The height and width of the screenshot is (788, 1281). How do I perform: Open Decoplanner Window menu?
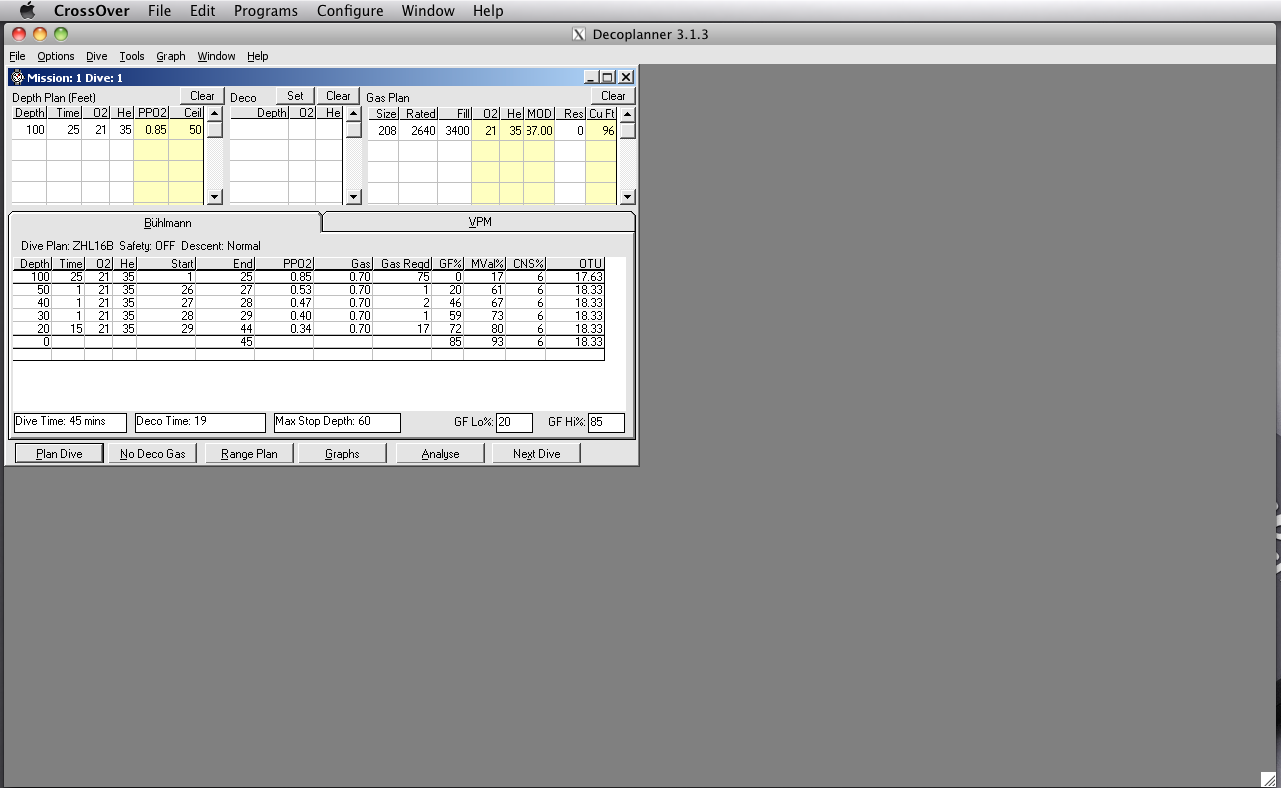tap(216, 56)
